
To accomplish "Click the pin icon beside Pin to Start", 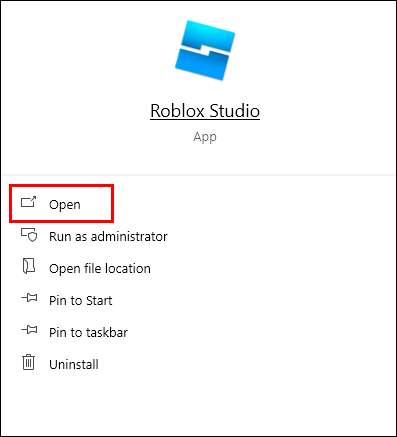I will (29, 298).
